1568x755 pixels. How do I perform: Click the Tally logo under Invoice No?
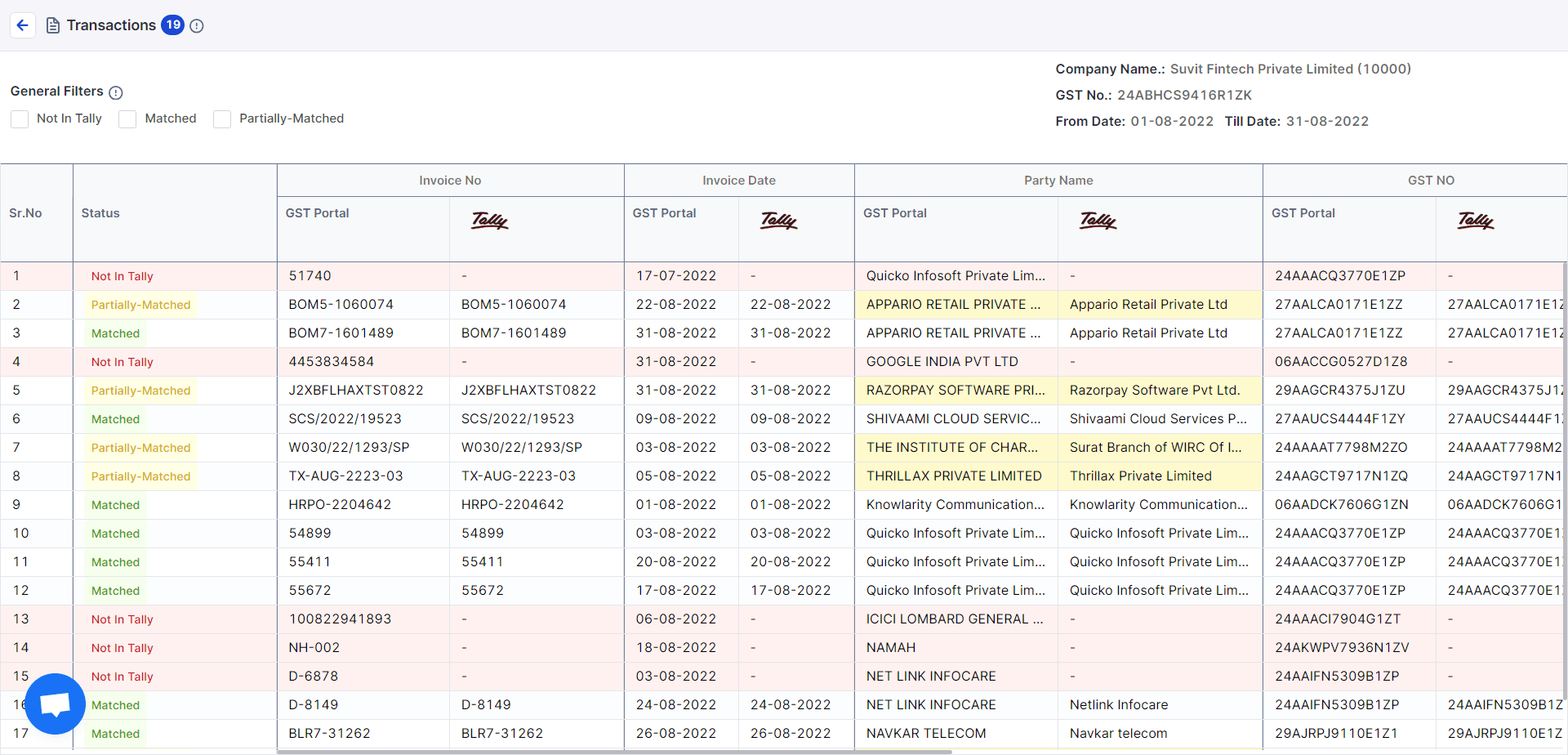(x=490, y=221)
